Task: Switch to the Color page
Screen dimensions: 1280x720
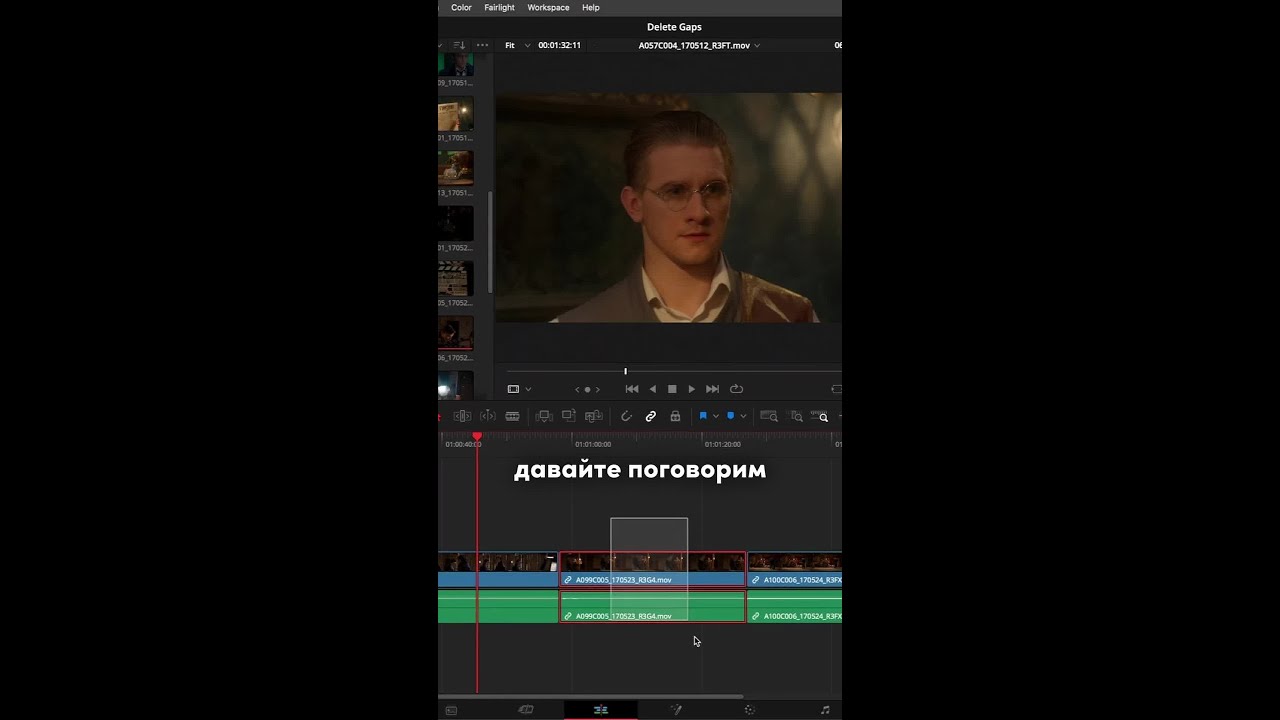Action: [750, 710]
